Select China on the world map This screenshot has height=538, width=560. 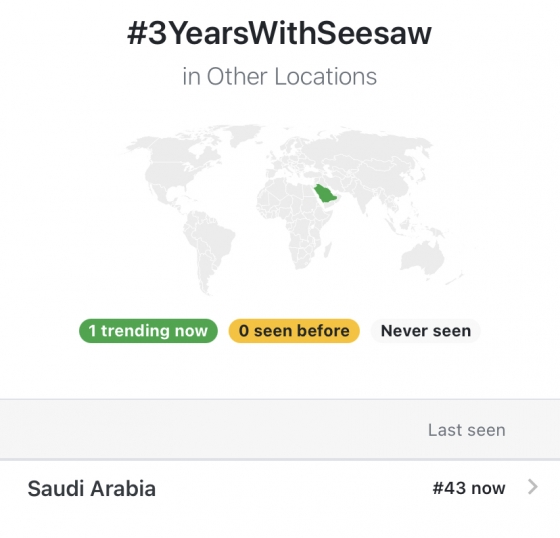[x=389, y=180]
